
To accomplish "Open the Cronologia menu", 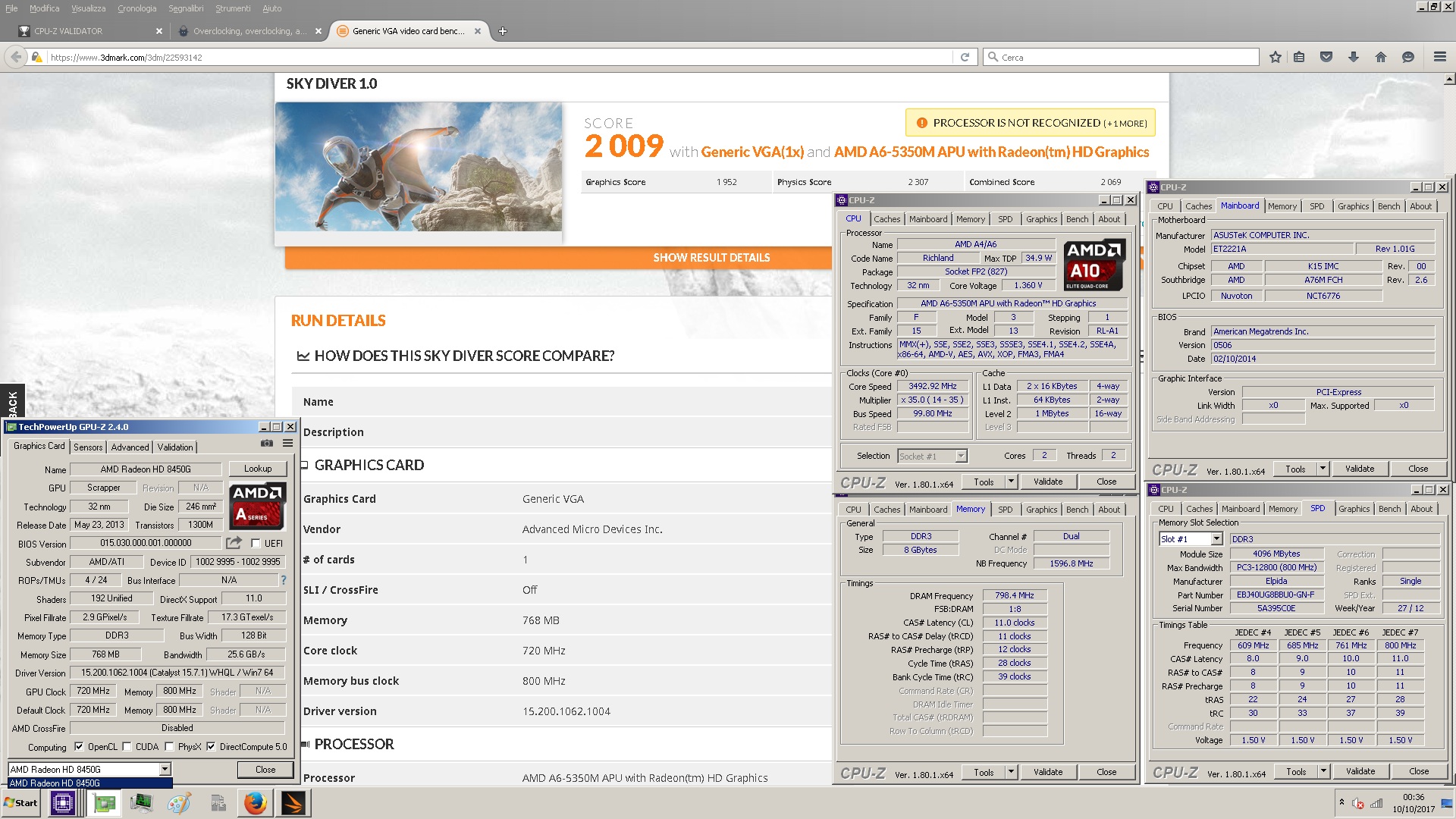I will (x=137, y=8).
